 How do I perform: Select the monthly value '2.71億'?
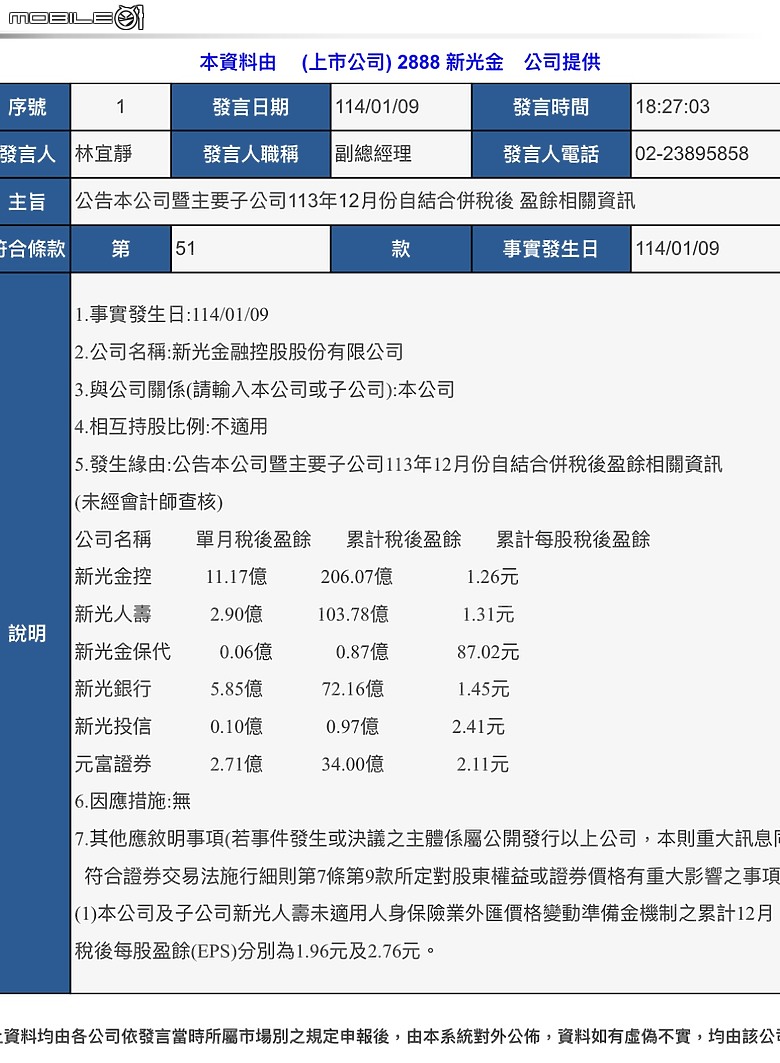(236, 765)
